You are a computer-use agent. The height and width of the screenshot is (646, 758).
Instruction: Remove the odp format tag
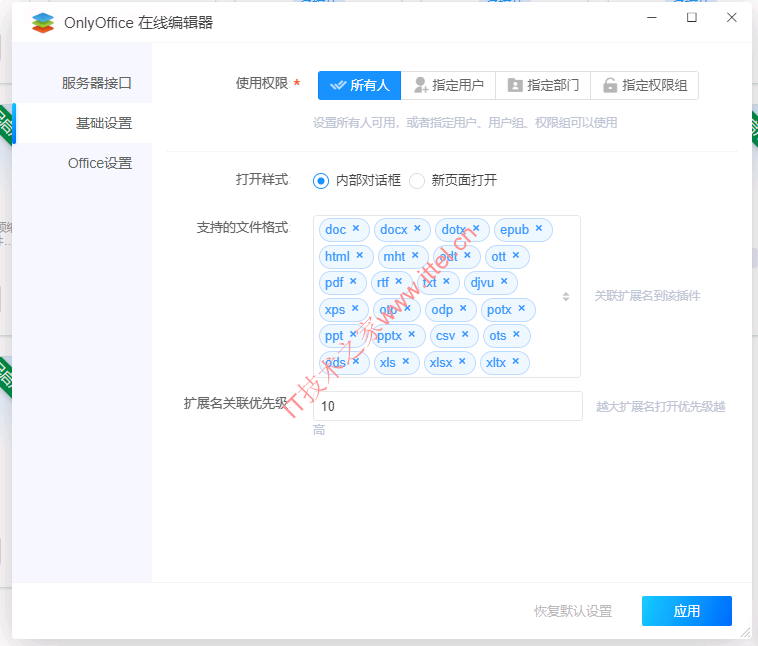463,308
